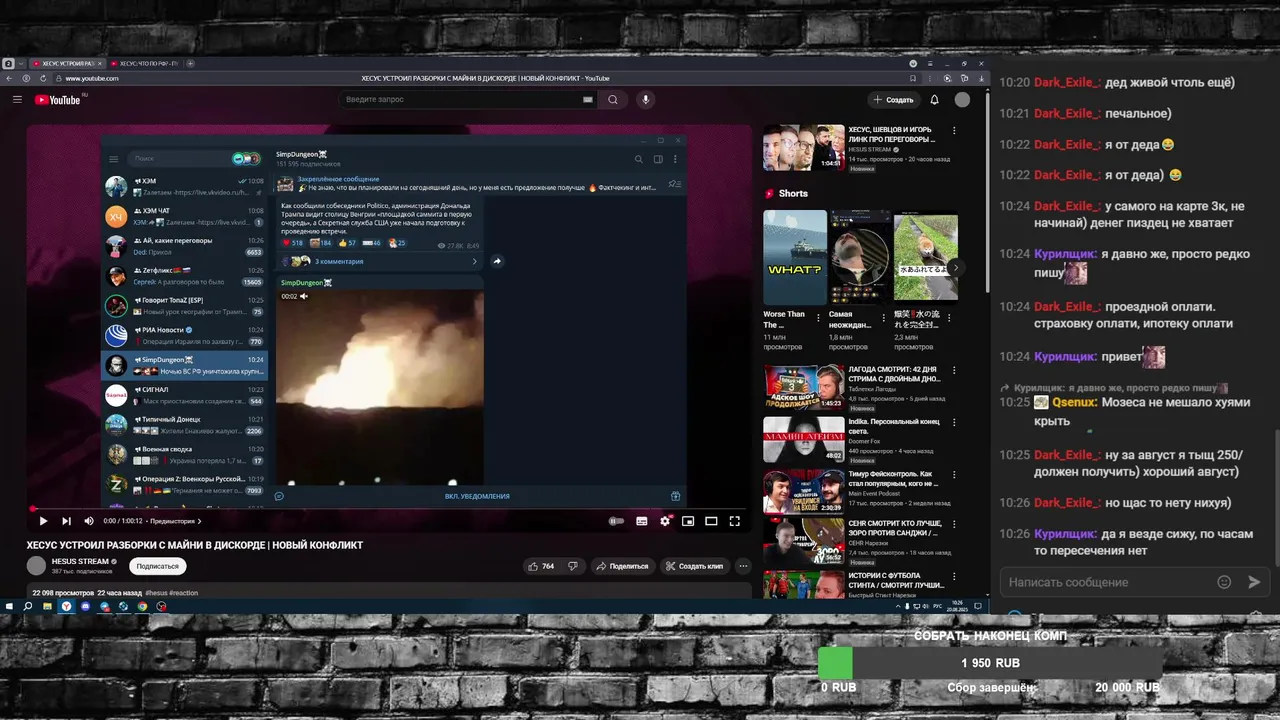Open the on-screen keyboard in search box
Image resolution: width=1280 pixels, height=720 pixels.
[x=588, y=100]
